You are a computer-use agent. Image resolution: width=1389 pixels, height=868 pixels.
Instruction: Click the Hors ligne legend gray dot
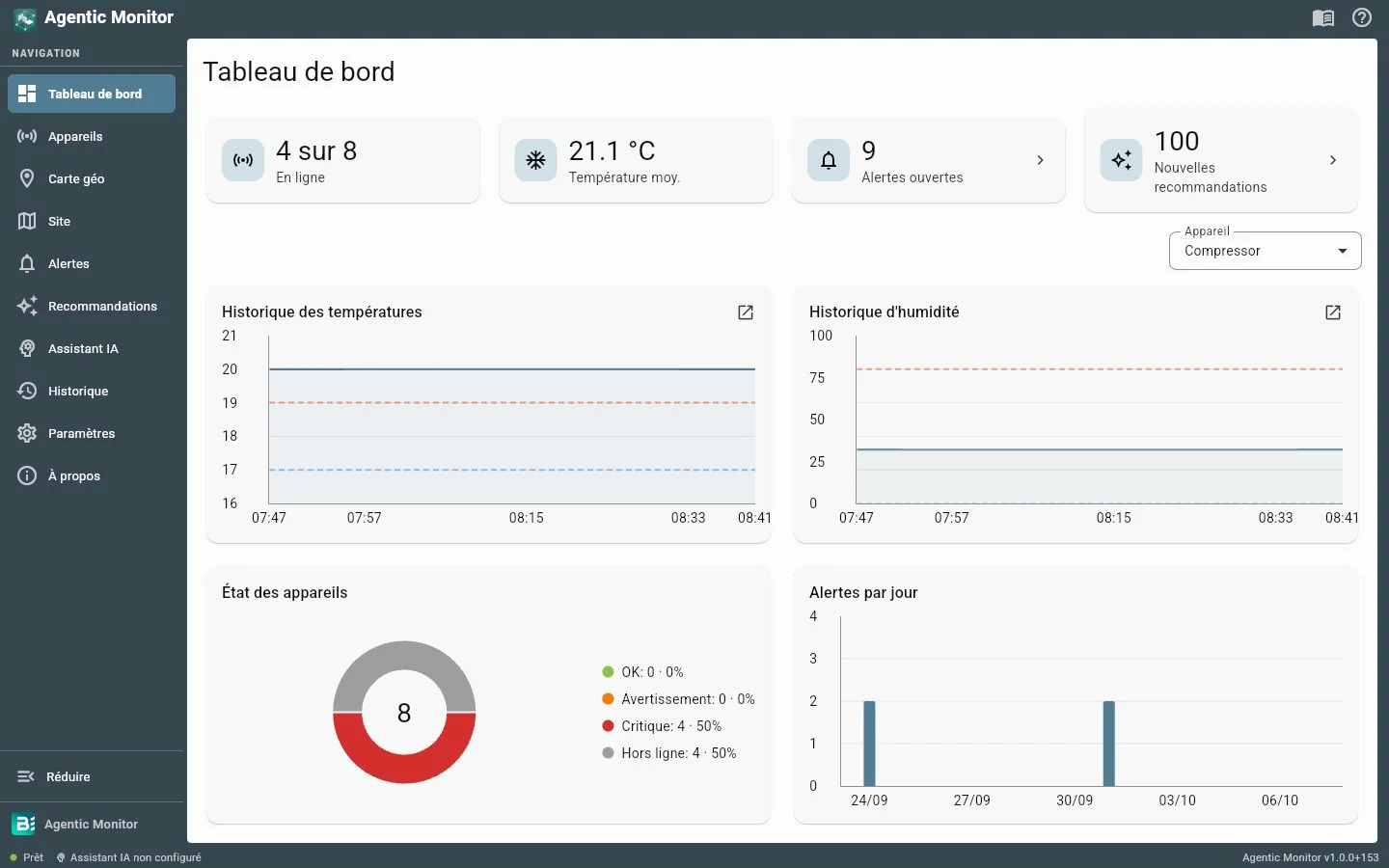[x=608, y=753]
